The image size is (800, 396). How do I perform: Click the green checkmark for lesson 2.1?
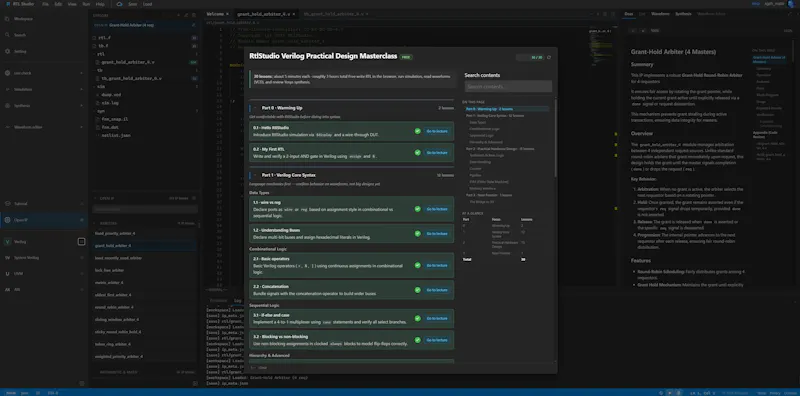click(x=417, y=265)
